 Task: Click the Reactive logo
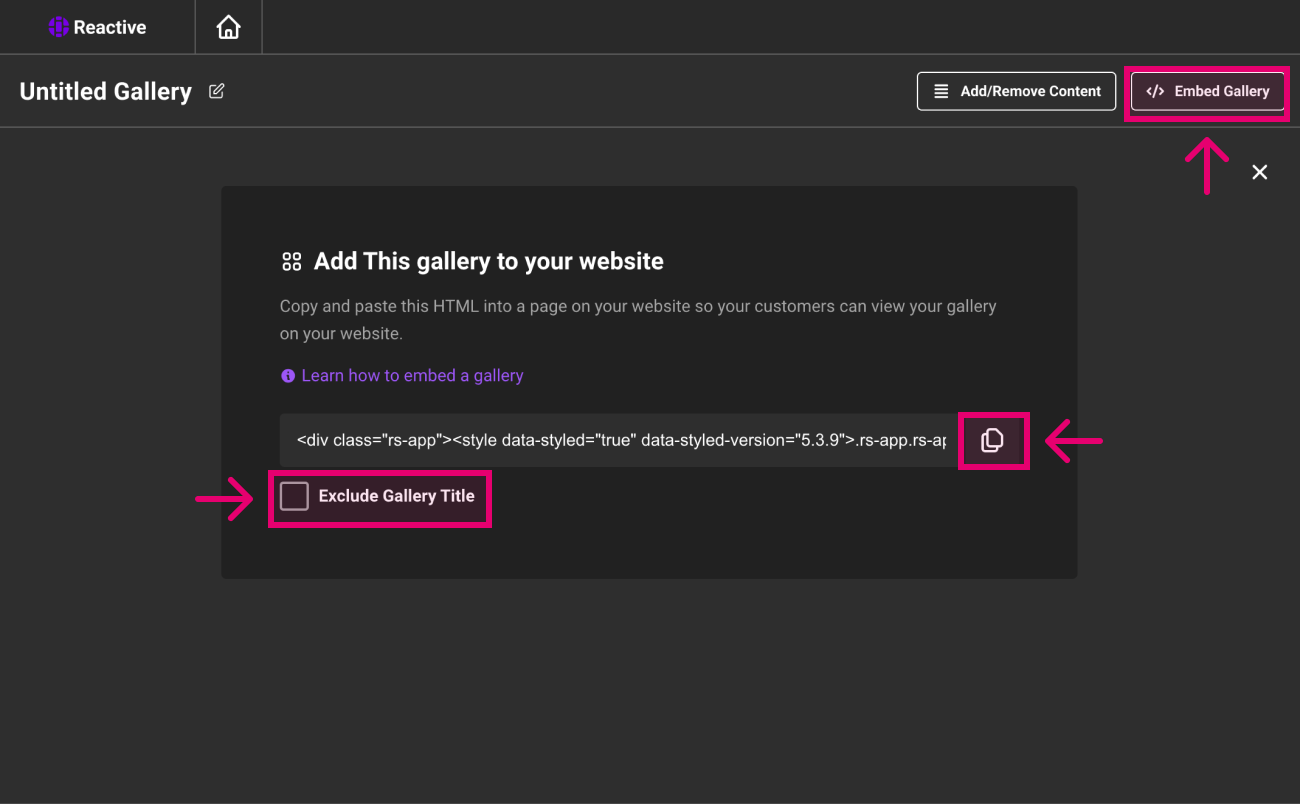tap(98, 27)
